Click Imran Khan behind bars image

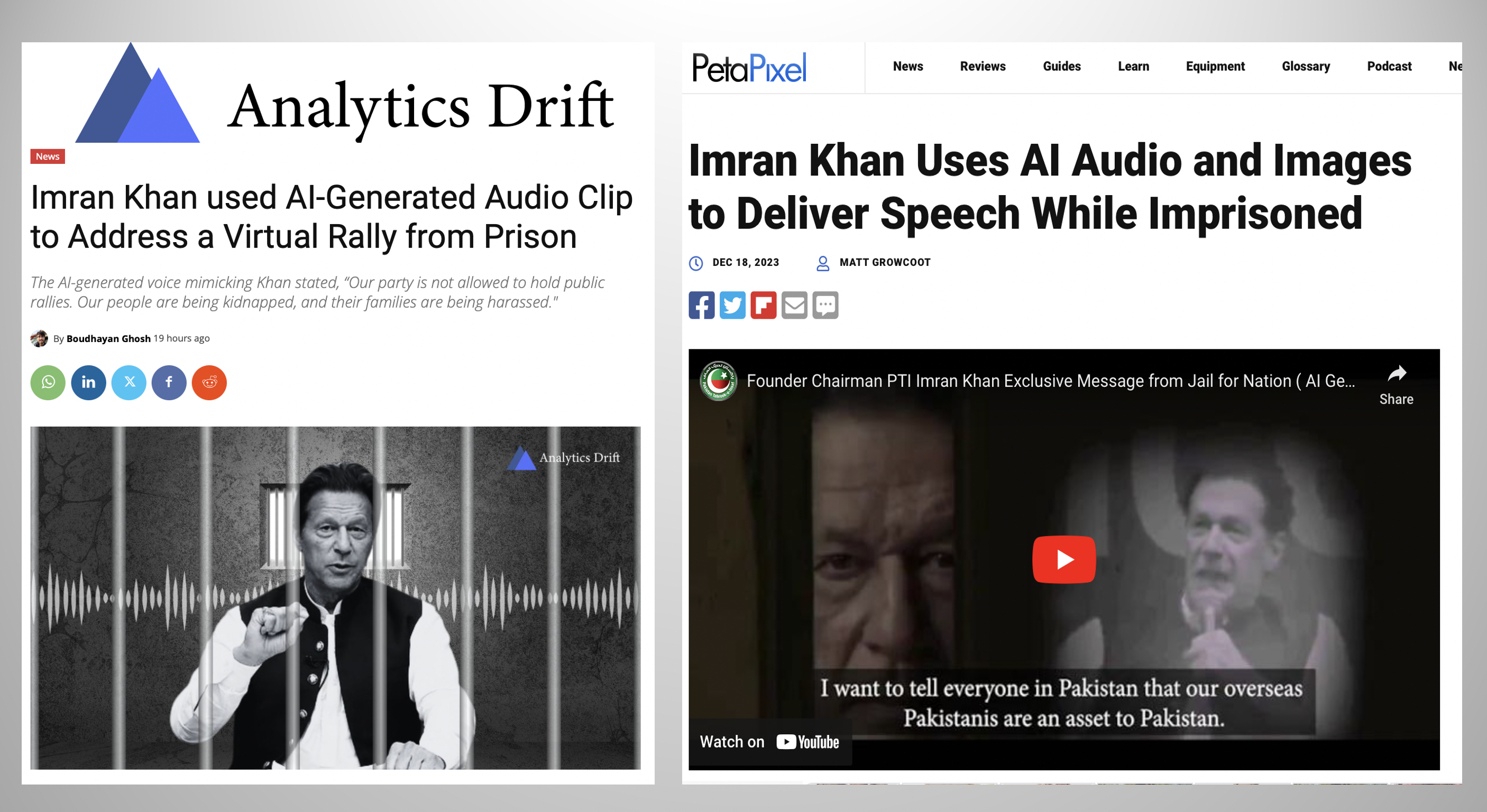pos(335,598)
